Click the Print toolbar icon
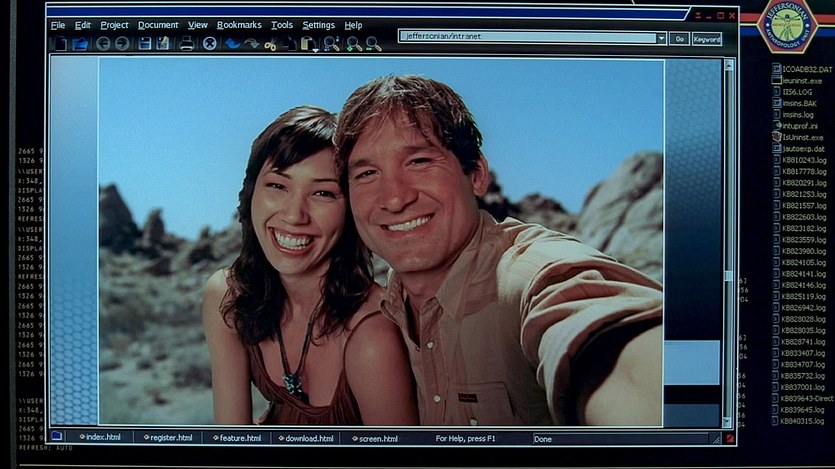Screen dimensions: 835x469 coord(187,44)
